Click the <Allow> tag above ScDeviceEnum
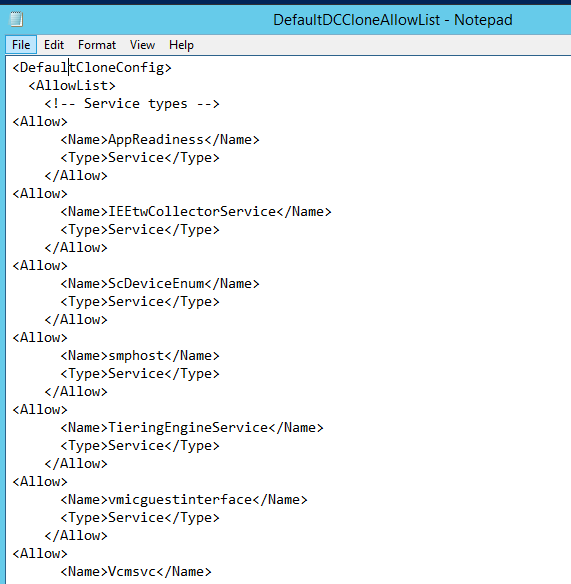The height and width of the screenshot is (584, 571). 40,266
